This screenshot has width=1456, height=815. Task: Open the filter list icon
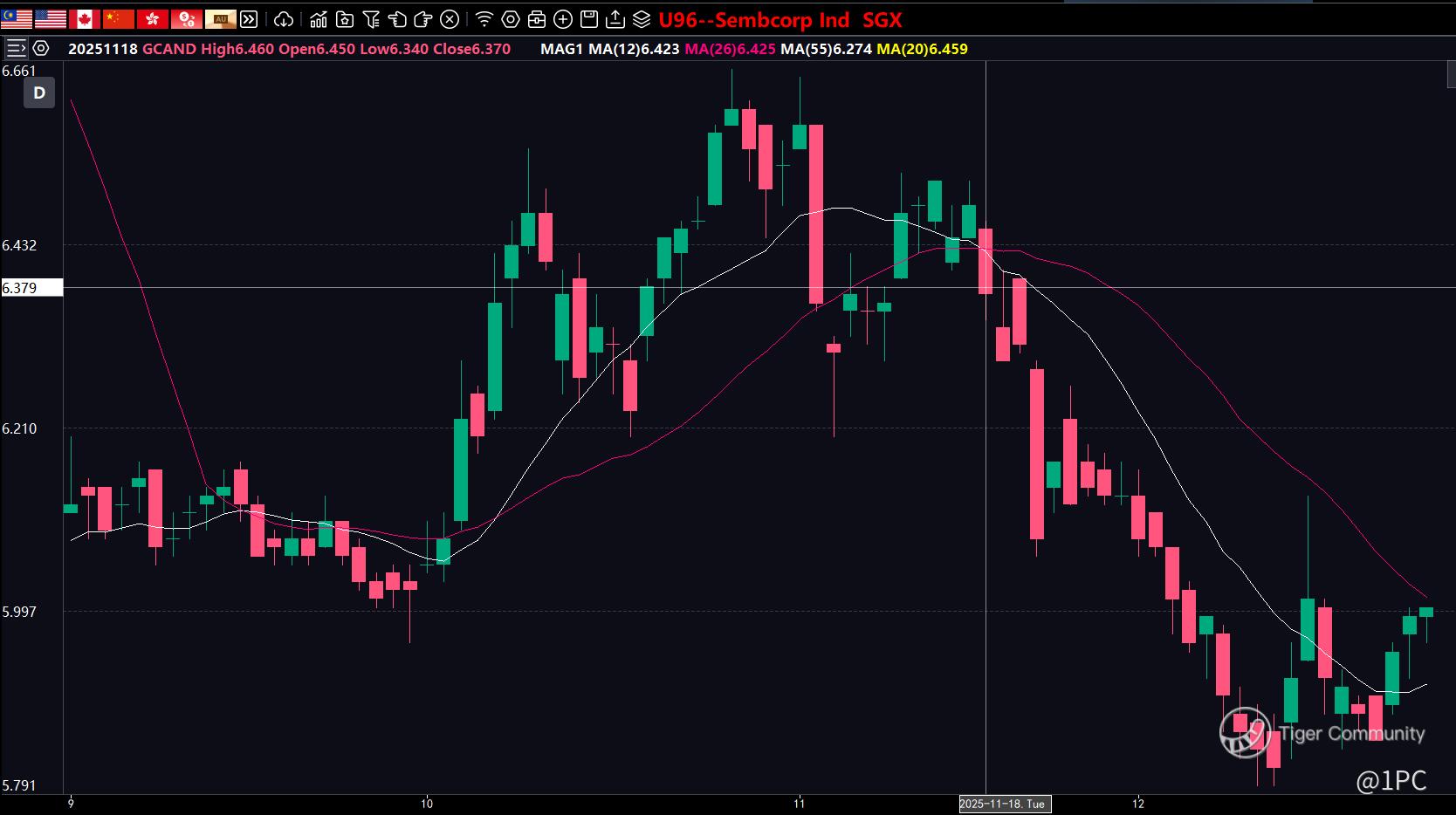[371, 19]
